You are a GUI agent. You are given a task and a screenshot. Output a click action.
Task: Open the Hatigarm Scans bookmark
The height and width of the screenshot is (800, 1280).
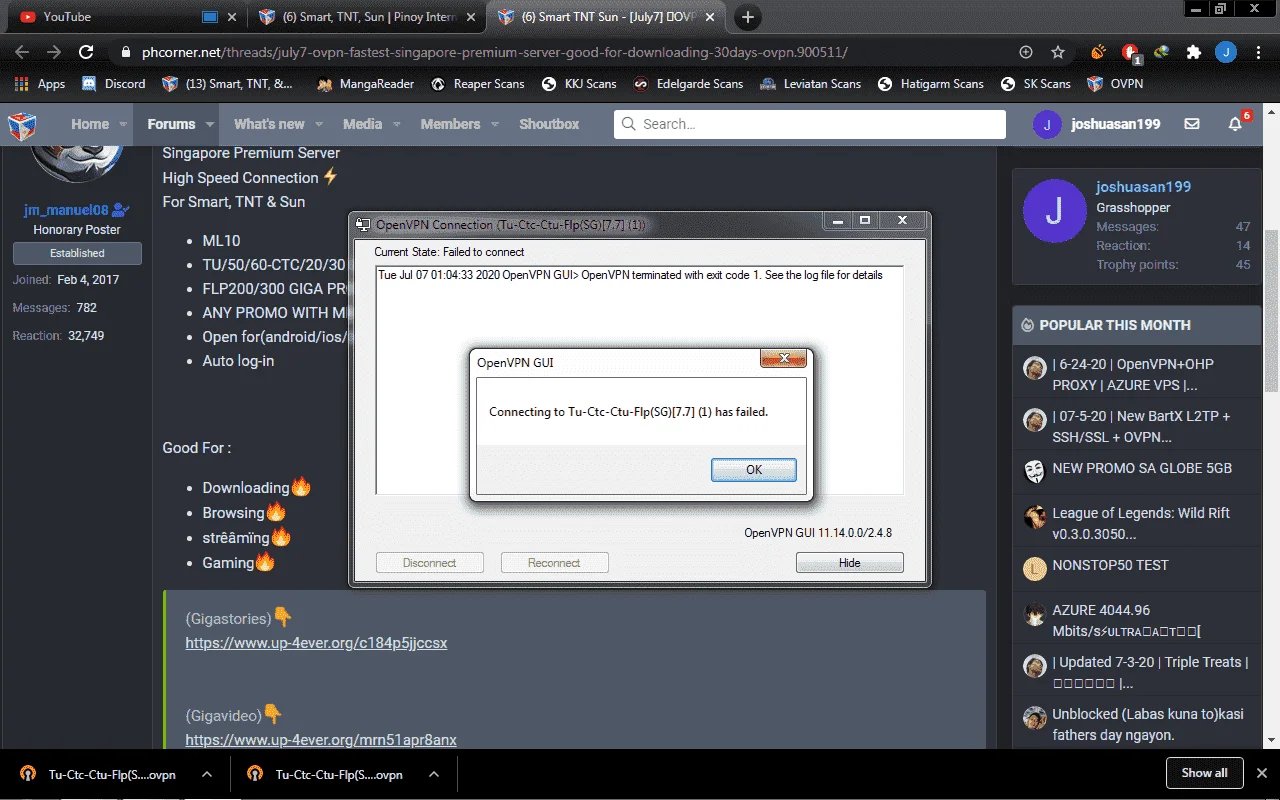pos(931,84)
